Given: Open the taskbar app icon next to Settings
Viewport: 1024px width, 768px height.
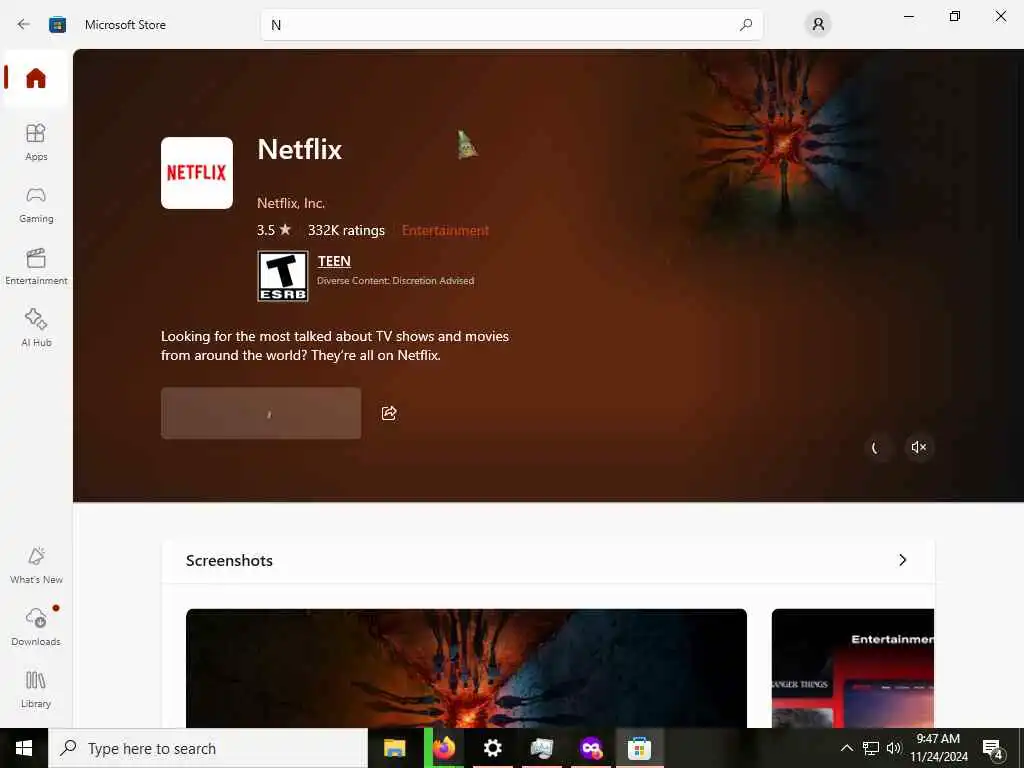Looking at the screenshot, I should point(541,748).
